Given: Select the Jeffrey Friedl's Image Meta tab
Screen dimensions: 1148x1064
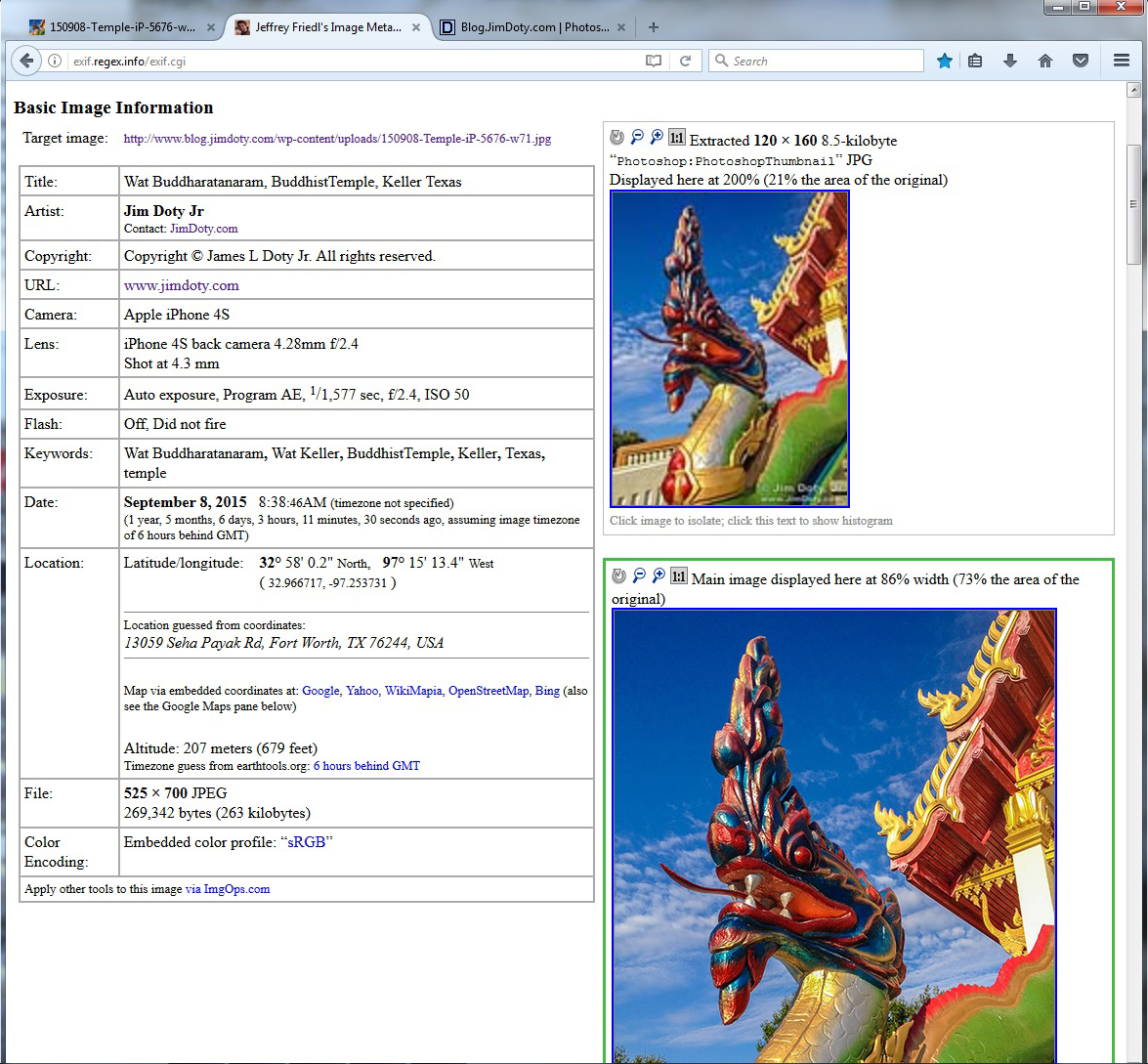Looking at the screenshot, I should pos(327,27).
